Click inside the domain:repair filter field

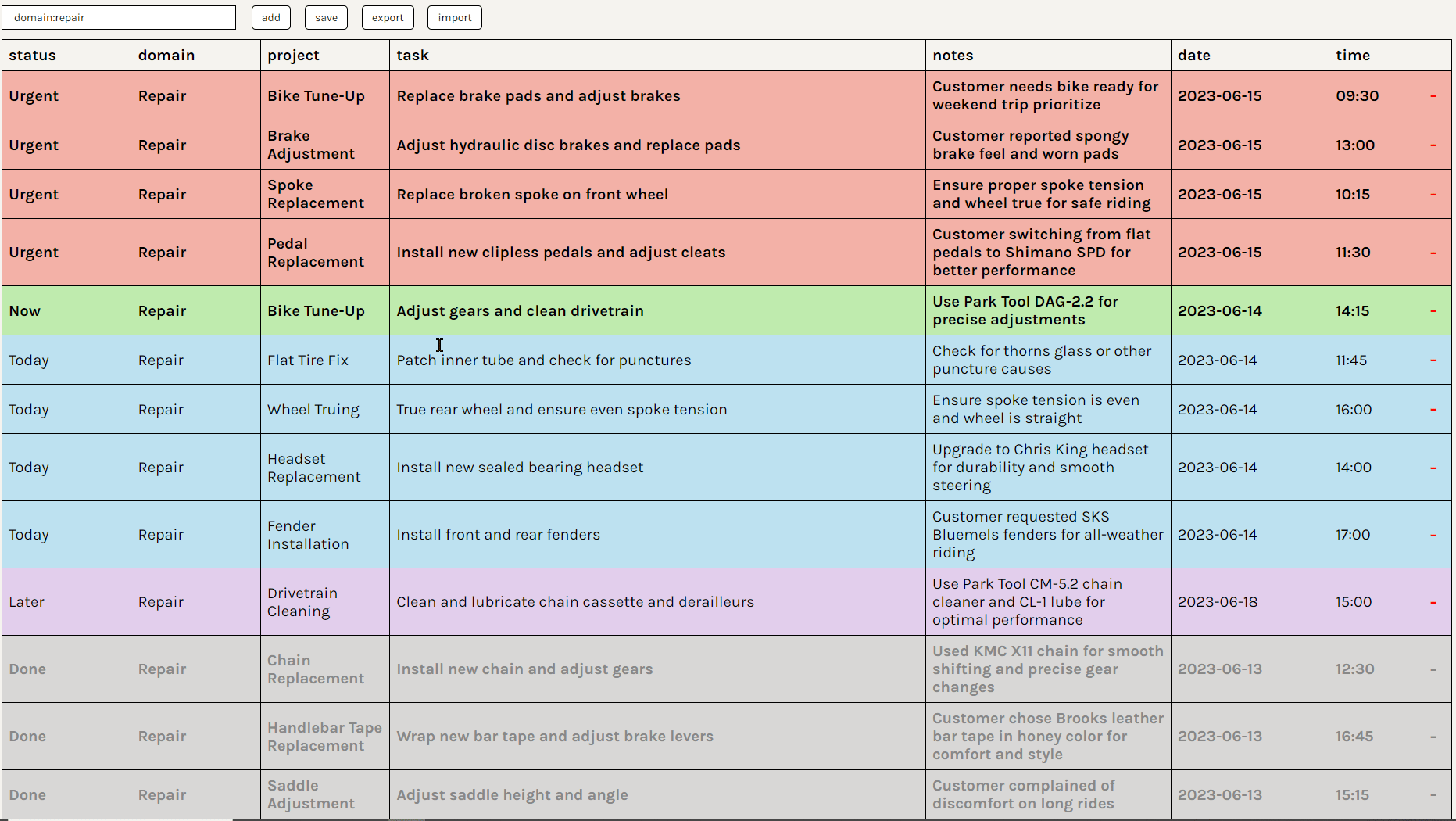click(x=119, y=16)
